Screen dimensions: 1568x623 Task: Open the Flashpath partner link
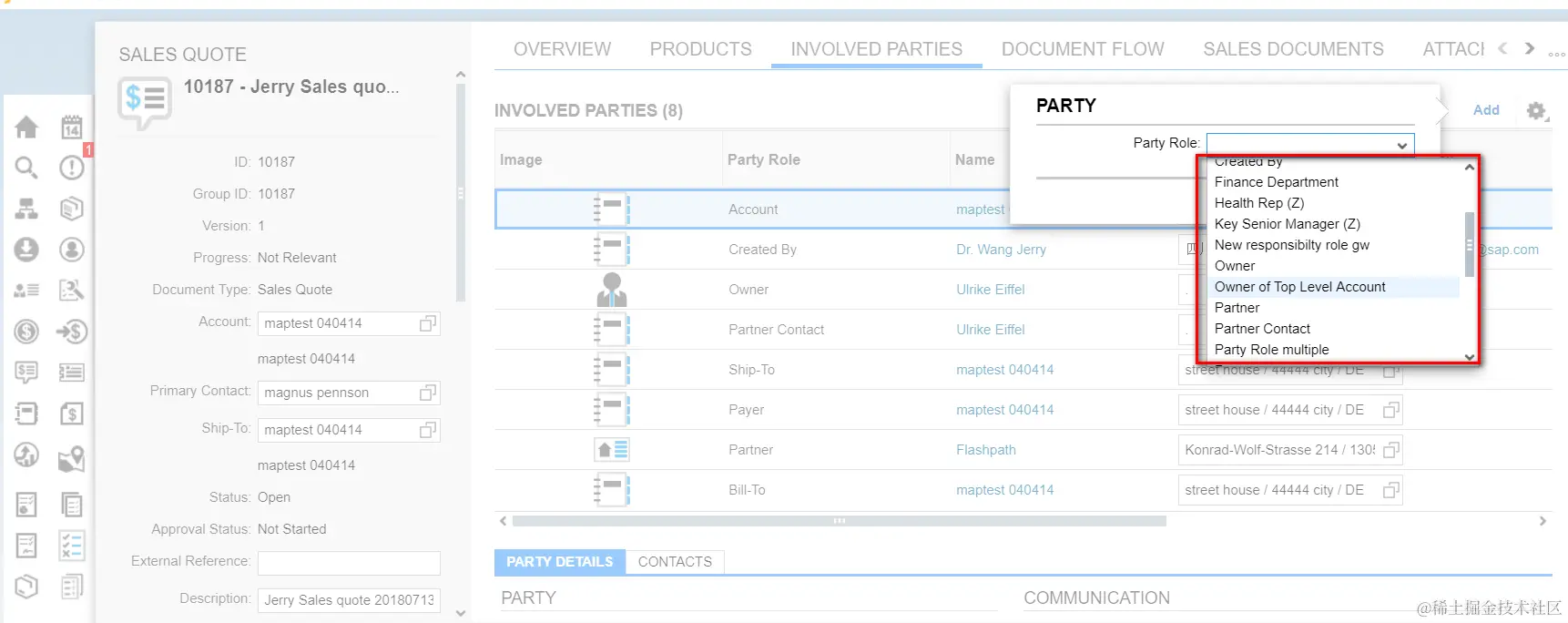tap(985, 450)
